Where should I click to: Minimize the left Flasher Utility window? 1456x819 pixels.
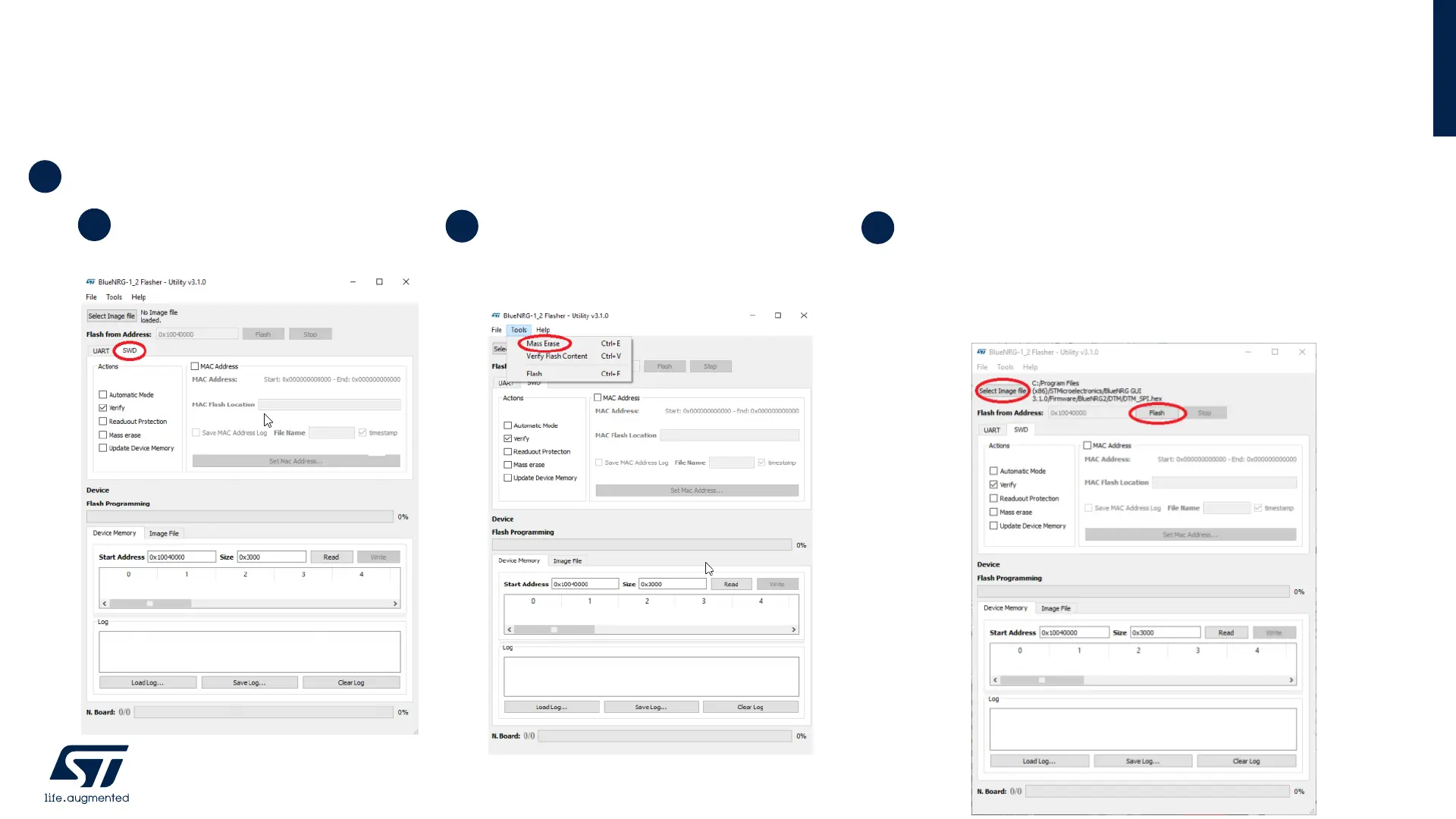(x=353, y=282)
